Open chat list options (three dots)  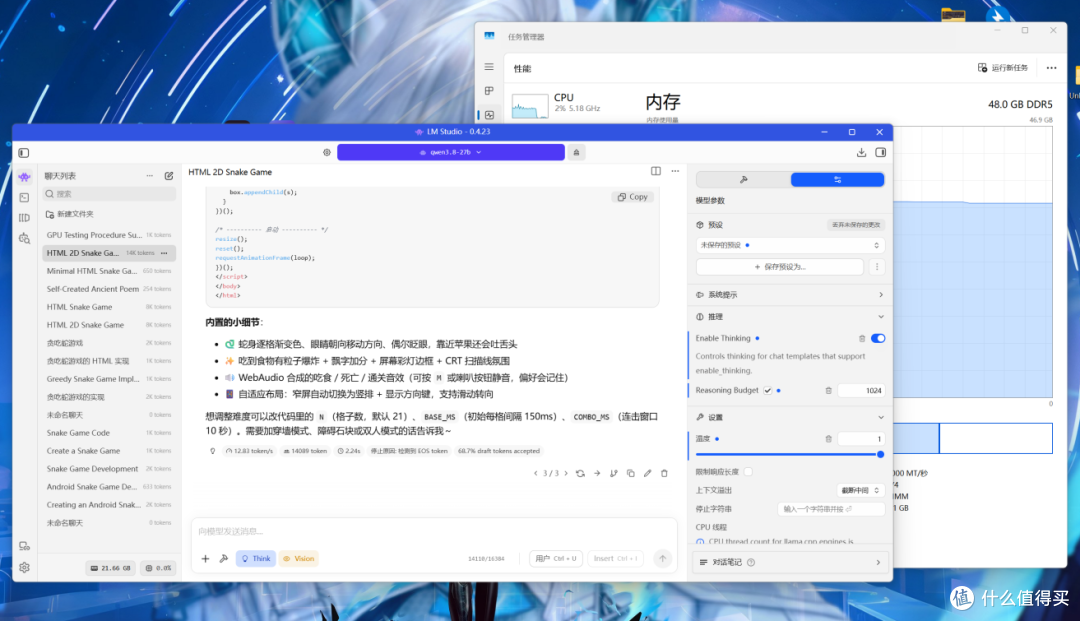click(x=149, y=176)
